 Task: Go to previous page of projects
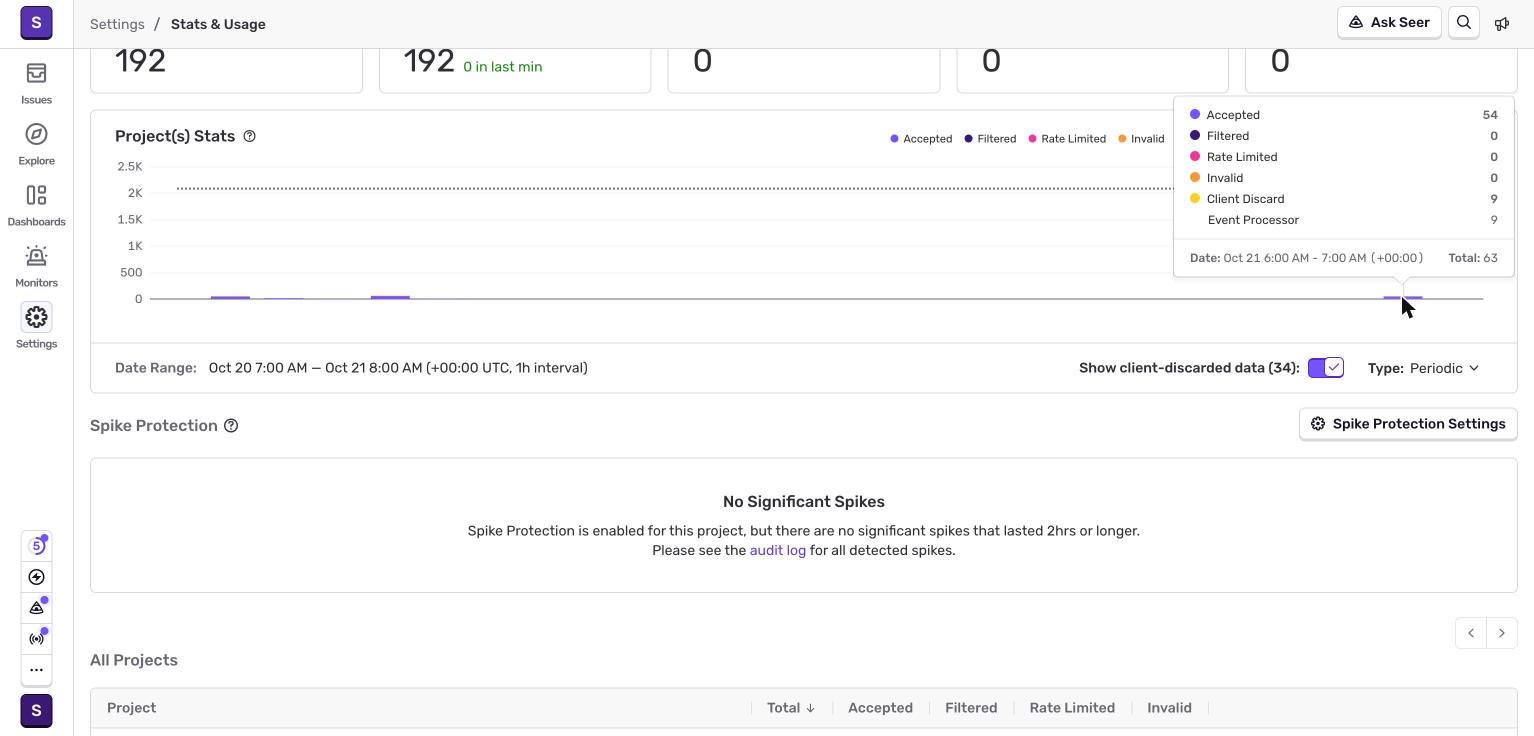pyautogui.click(x=1470, y=633)
